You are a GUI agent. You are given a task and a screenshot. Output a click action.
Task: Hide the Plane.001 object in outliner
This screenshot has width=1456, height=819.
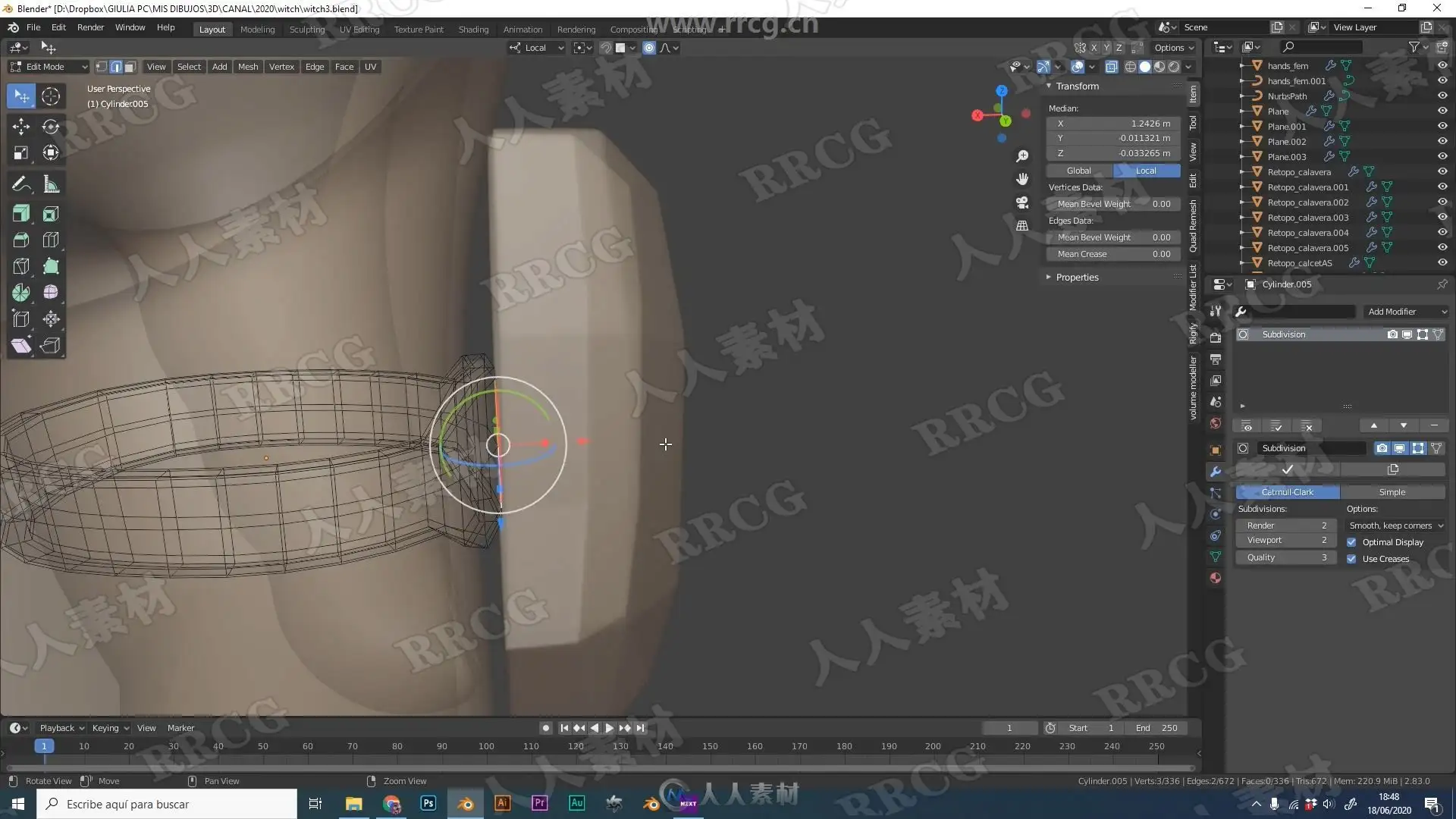[x=1442, y=126]
